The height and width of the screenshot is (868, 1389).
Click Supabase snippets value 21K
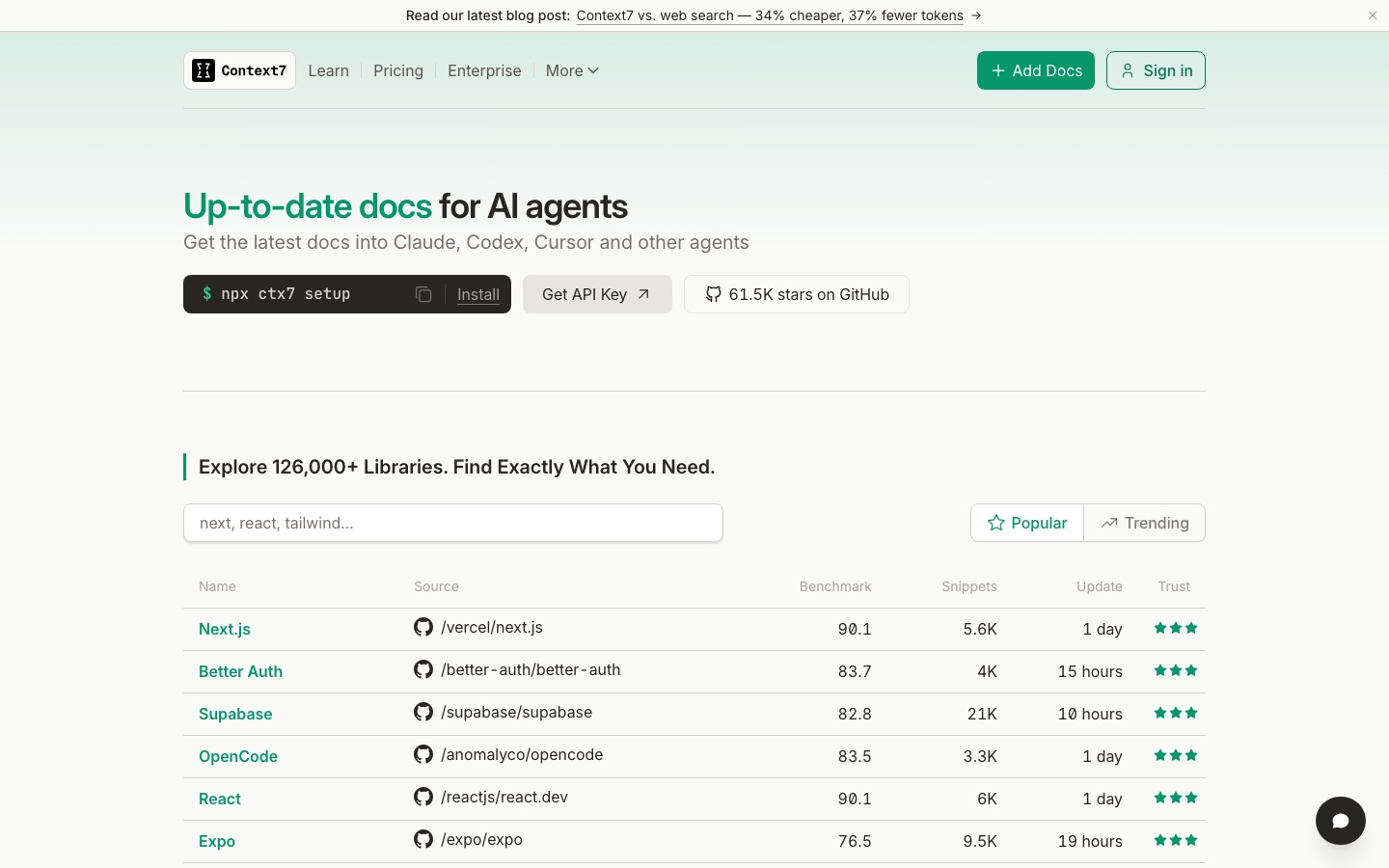982,714
